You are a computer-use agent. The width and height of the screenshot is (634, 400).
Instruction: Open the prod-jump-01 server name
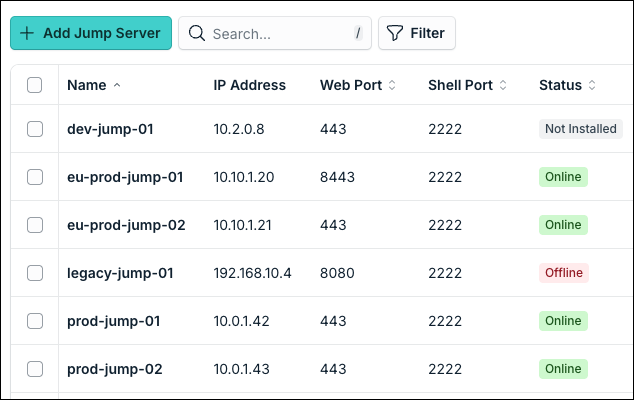pyautogui.click(x=114, y=321)
